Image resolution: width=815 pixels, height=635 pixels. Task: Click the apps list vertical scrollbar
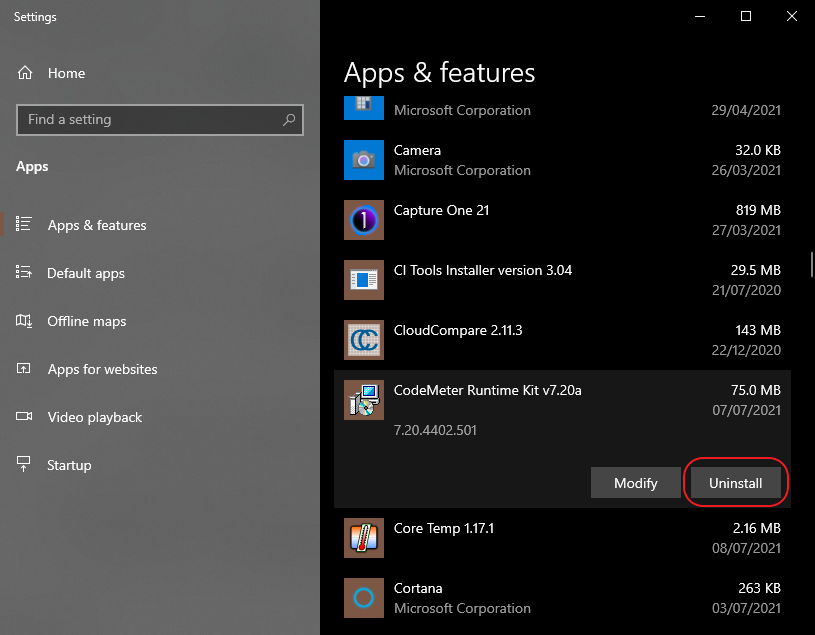pyautogui.click(x=811, y=265)
